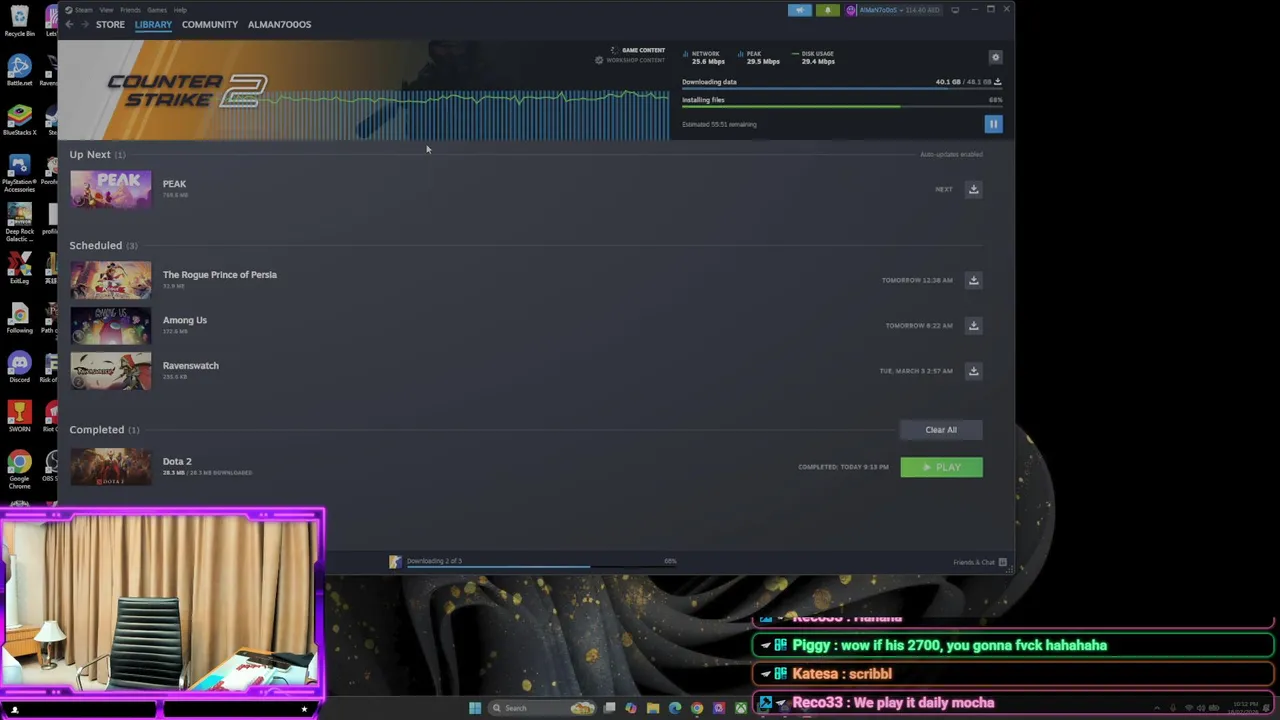
Task: Switch to the LIBRARY tab
Action: (153, 24)
